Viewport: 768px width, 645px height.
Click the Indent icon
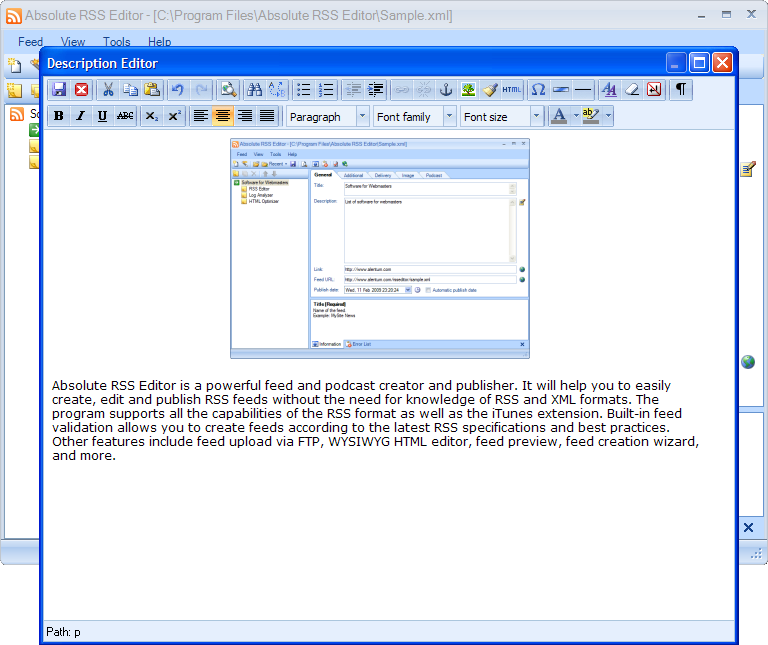click(x=376, y=90)
